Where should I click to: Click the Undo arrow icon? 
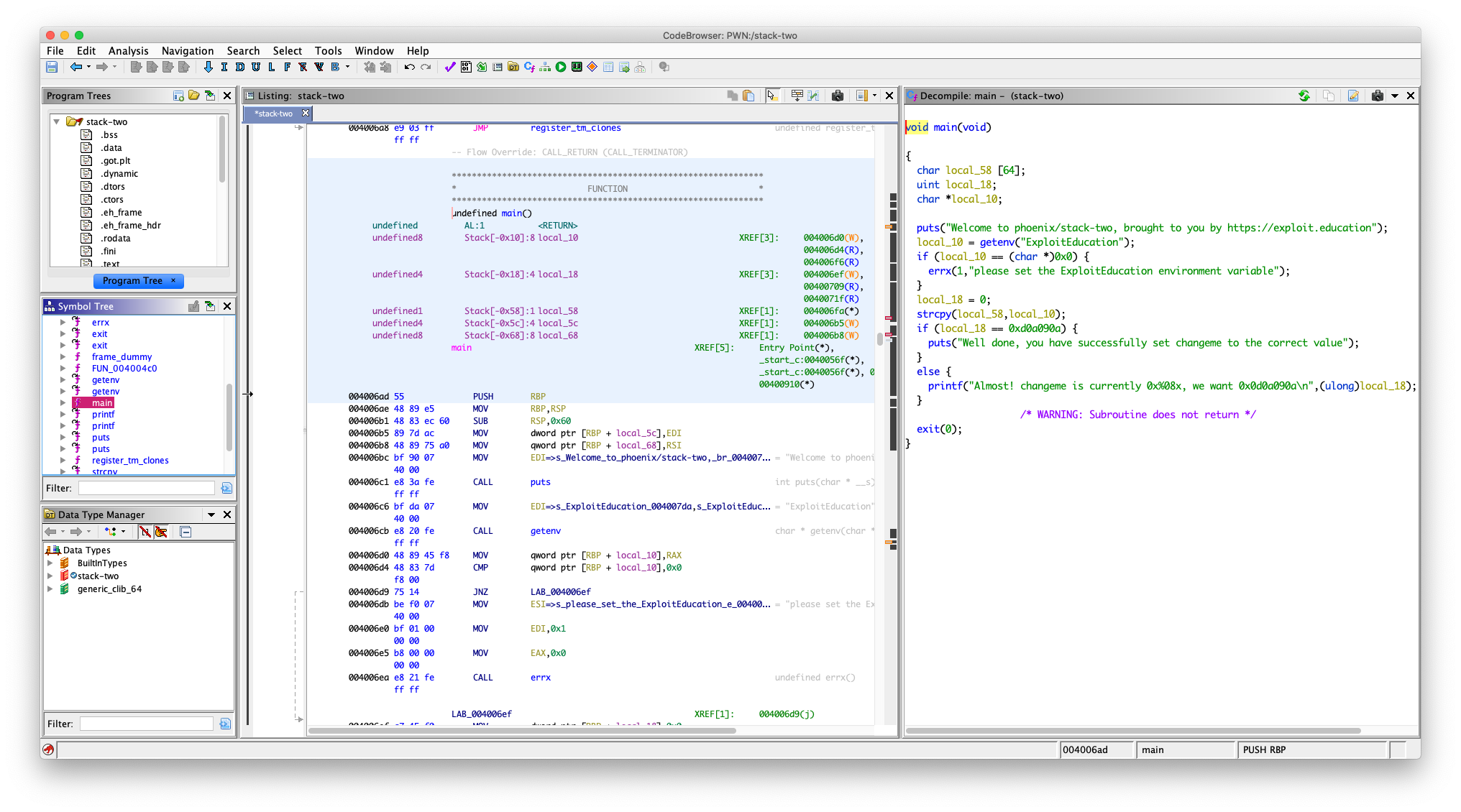pyautogui.click(x=409, y=67)
